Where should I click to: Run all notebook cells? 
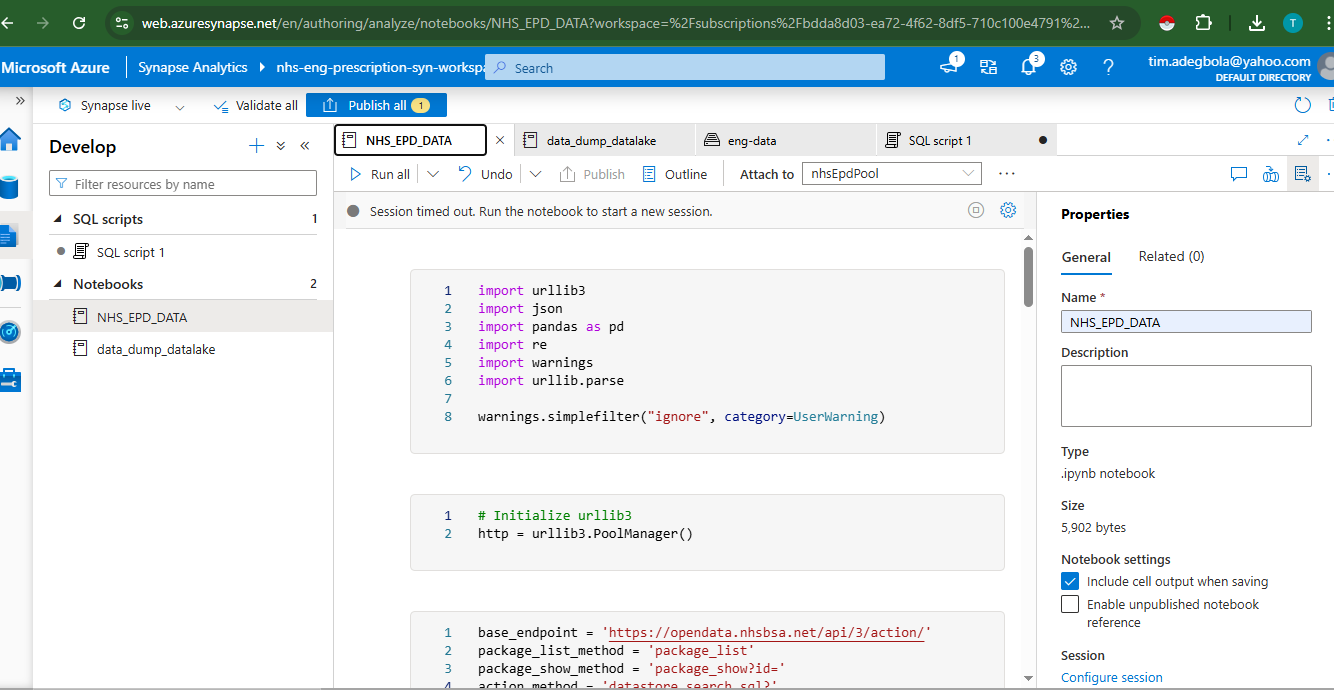[x=379, y=174]
